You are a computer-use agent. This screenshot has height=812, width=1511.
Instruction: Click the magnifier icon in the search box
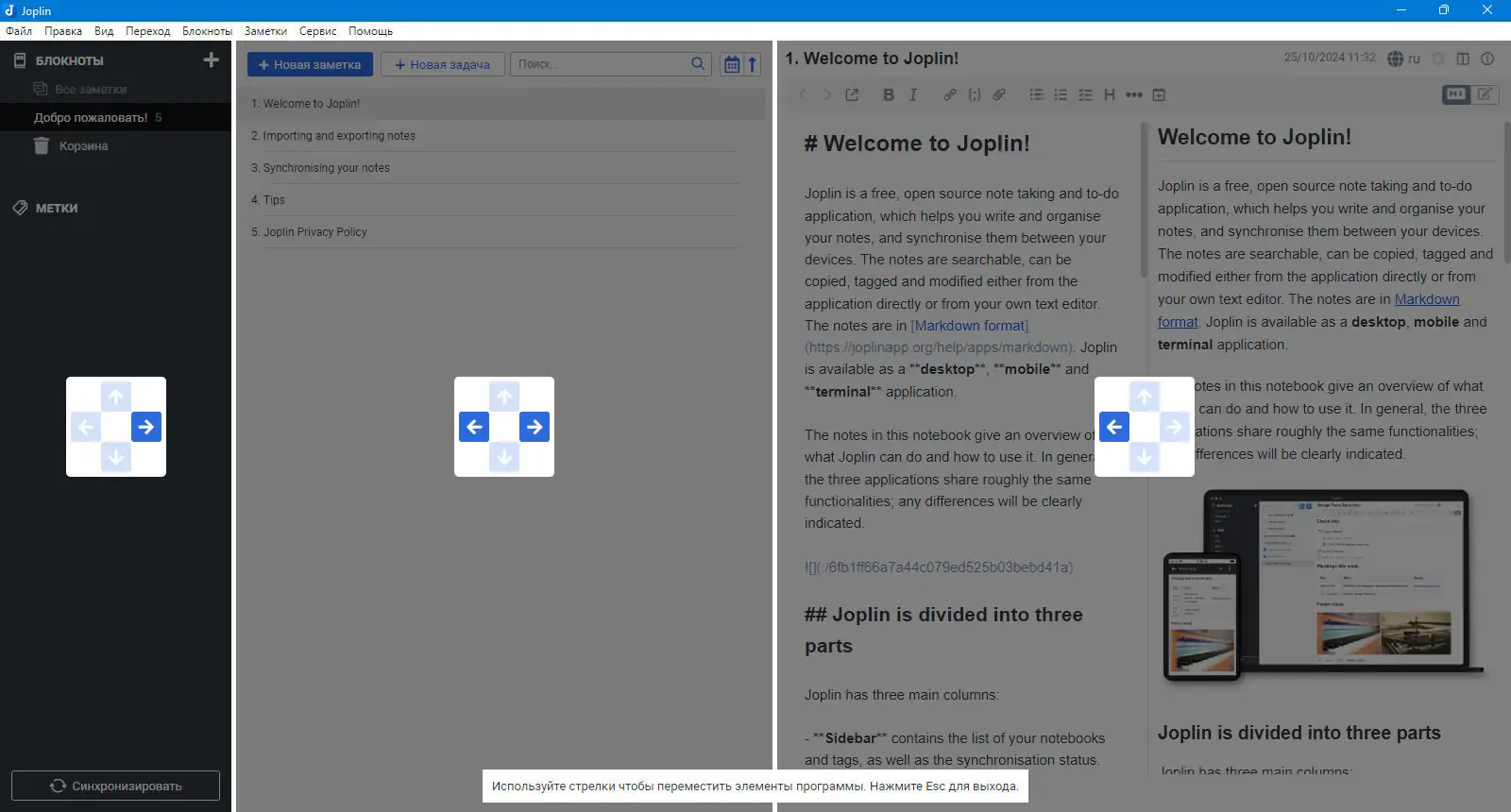pos(698,64)
